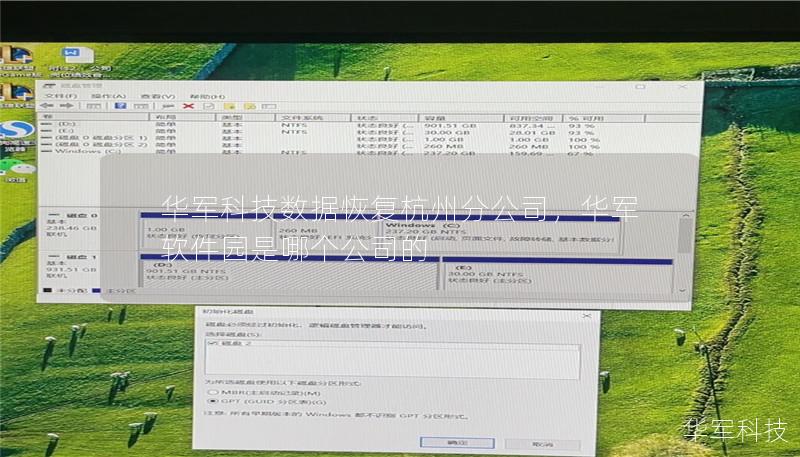The height and width of the screenshot is (457, 800).
Task: Open the Sogou browser desktop icon
Action: click(x=14, y=132)
